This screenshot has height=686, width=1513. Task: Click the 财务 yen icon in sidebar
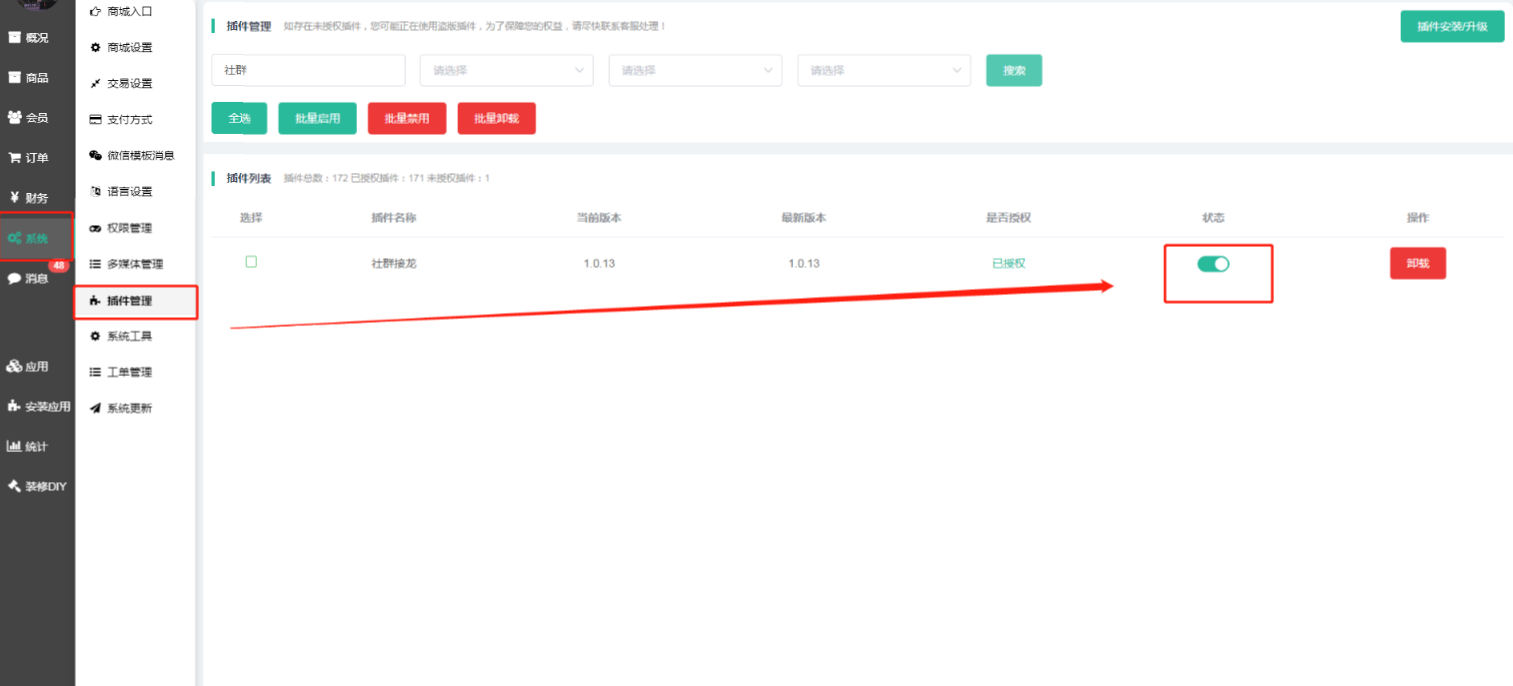click(x=15, y=197)
